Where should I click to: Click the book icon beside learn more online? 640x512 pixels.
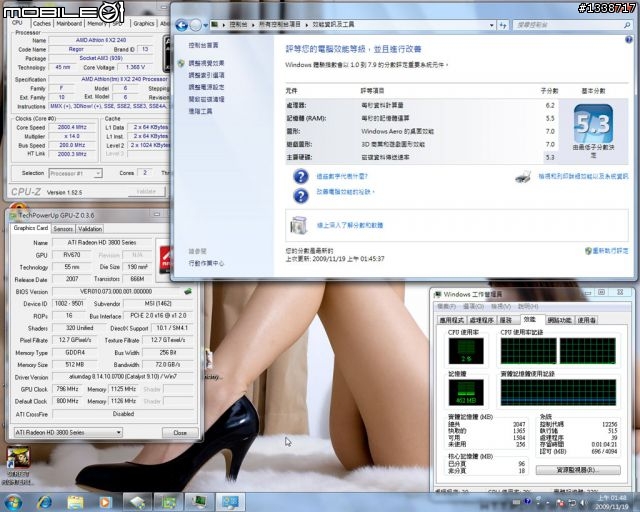299,225
